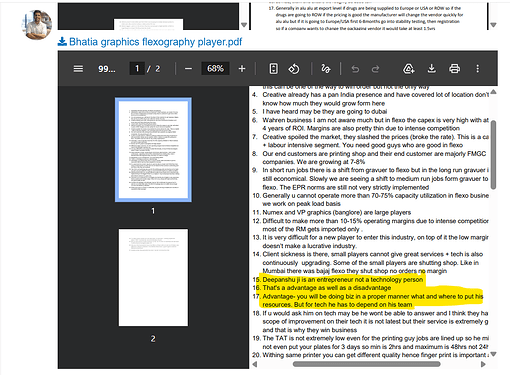Click the page number input field

(137, 69)
